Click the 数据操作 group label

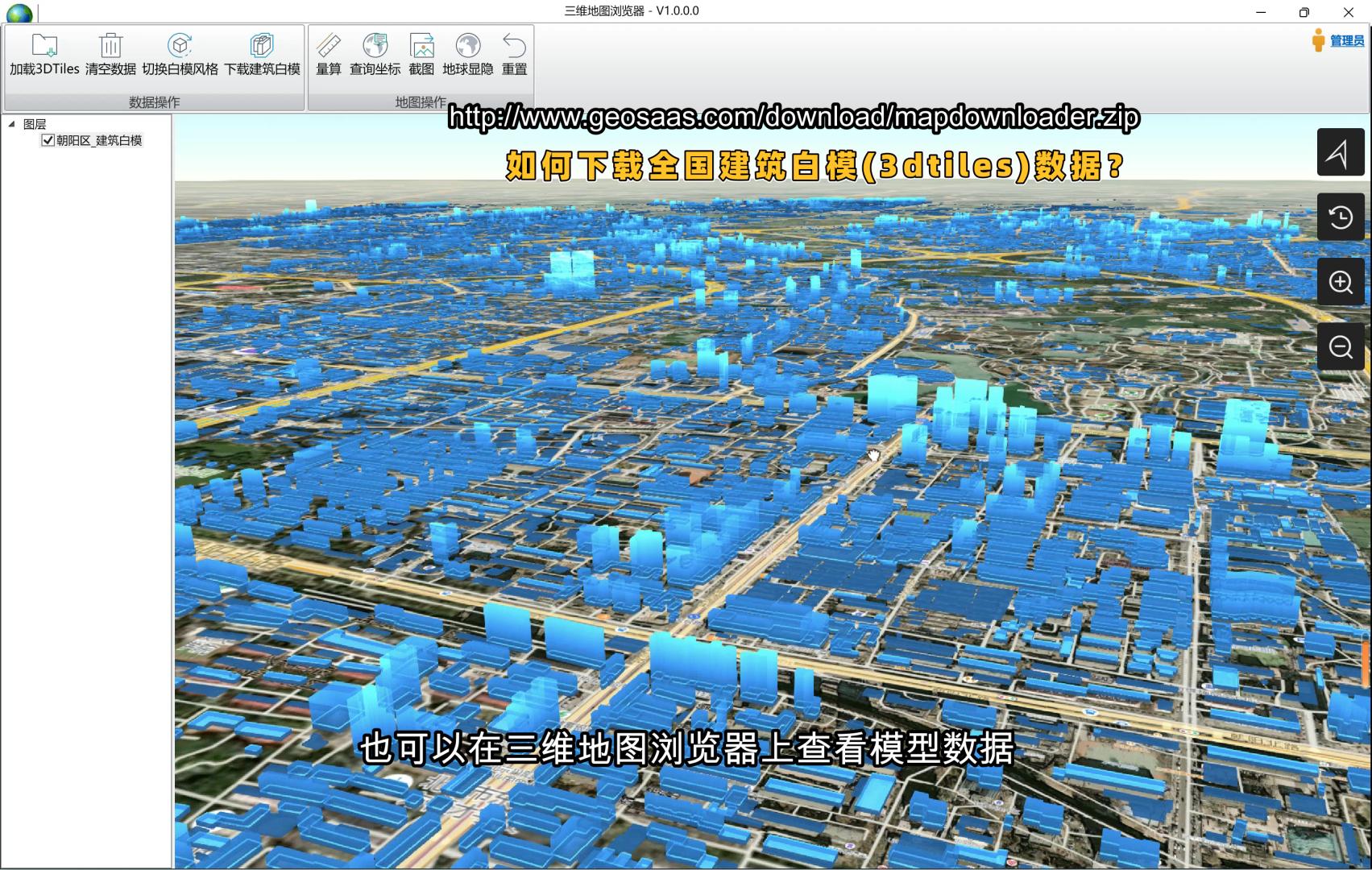tap(154, 102)
